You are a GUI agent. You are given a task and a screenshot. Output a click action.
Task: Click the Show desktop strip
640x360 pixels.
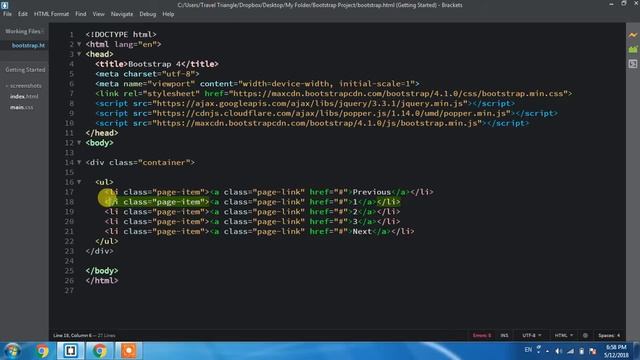[637, 351]
